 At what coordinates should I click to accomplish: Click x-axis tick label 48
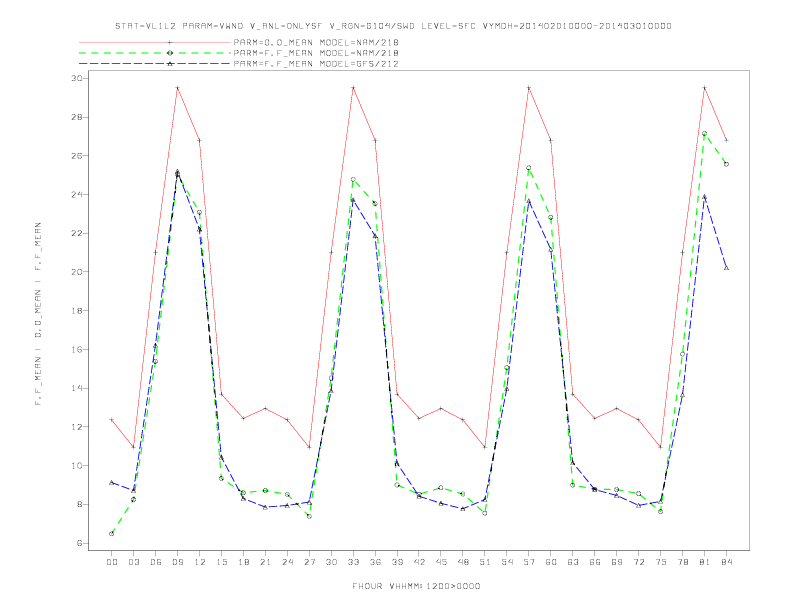click(x=463, y=562)
